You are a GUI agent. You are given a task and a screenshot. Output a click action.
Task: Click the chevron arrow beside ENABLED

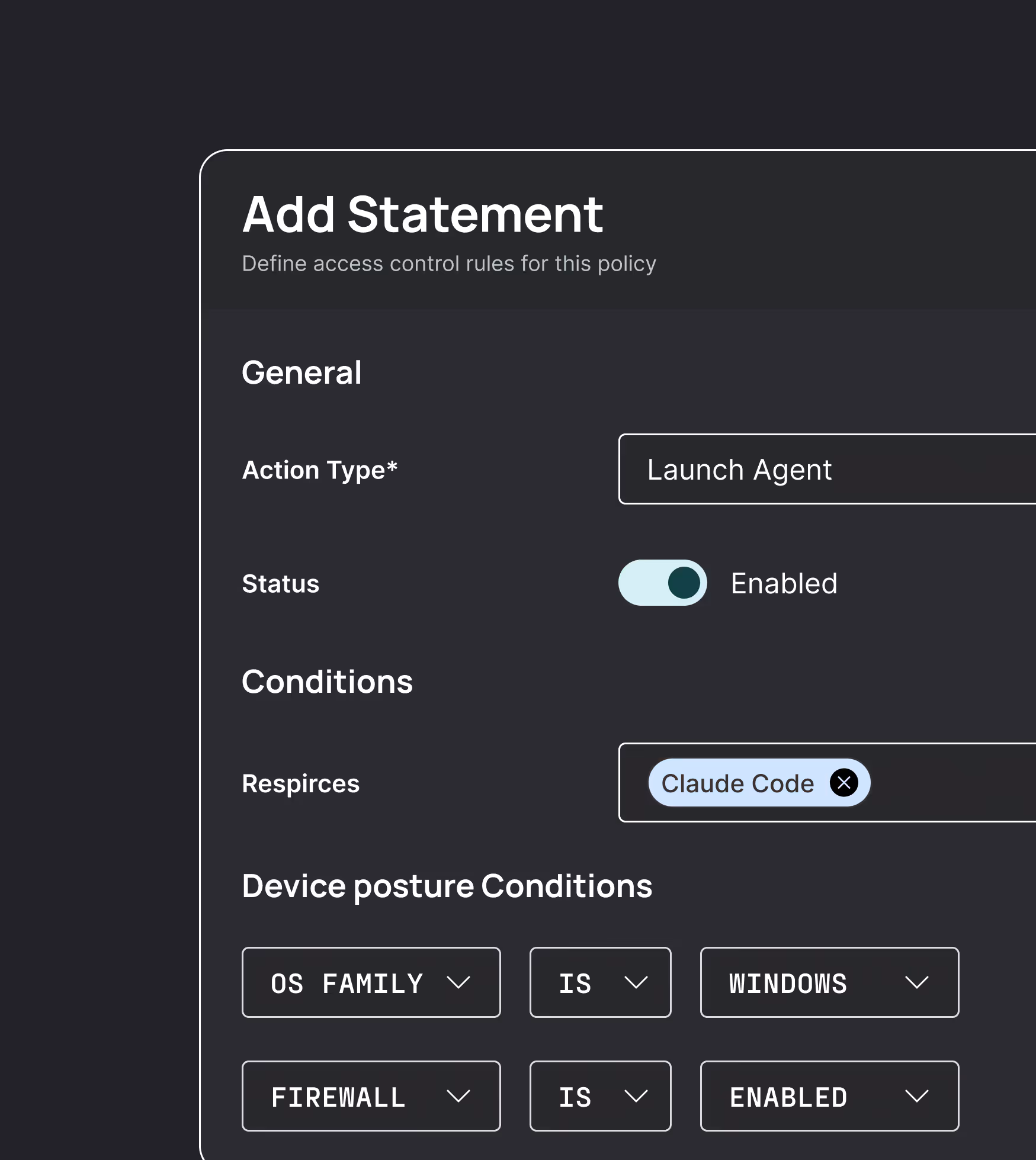point(916,1097)
